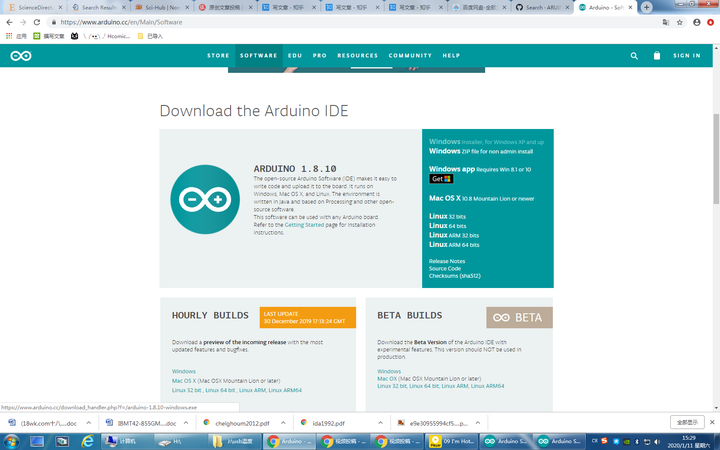Switch to the GitHub Search browser tab
Screen dimensions: 720x450
(x=542, y=7)
